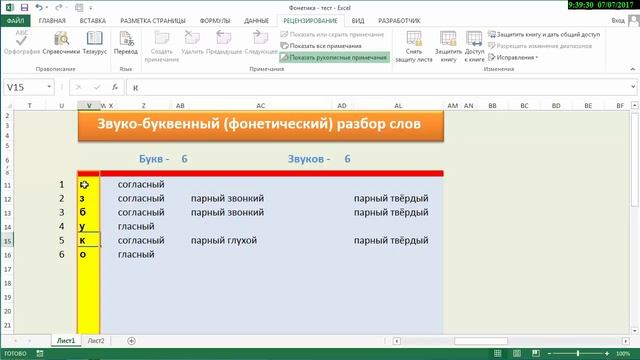640x360 pixels.
Task: Open the Исправления dropdown
Action: pyautogui.click(x=513, y=57)
